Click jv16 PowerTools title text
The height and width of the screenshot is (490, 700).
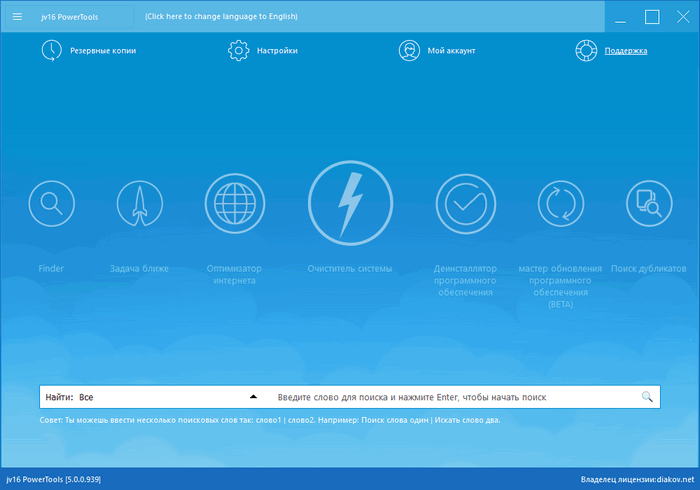point(70,17)
